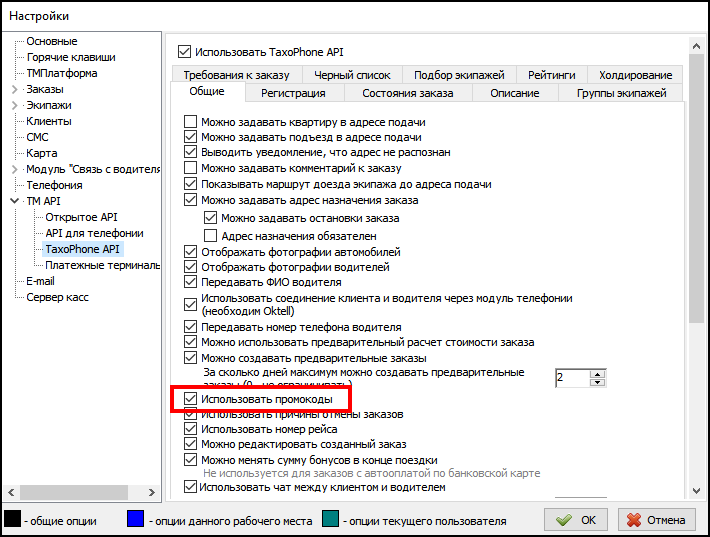Open the Состояния заказа tab
Viewport: 710px width, 537px height.
(408, 93)
